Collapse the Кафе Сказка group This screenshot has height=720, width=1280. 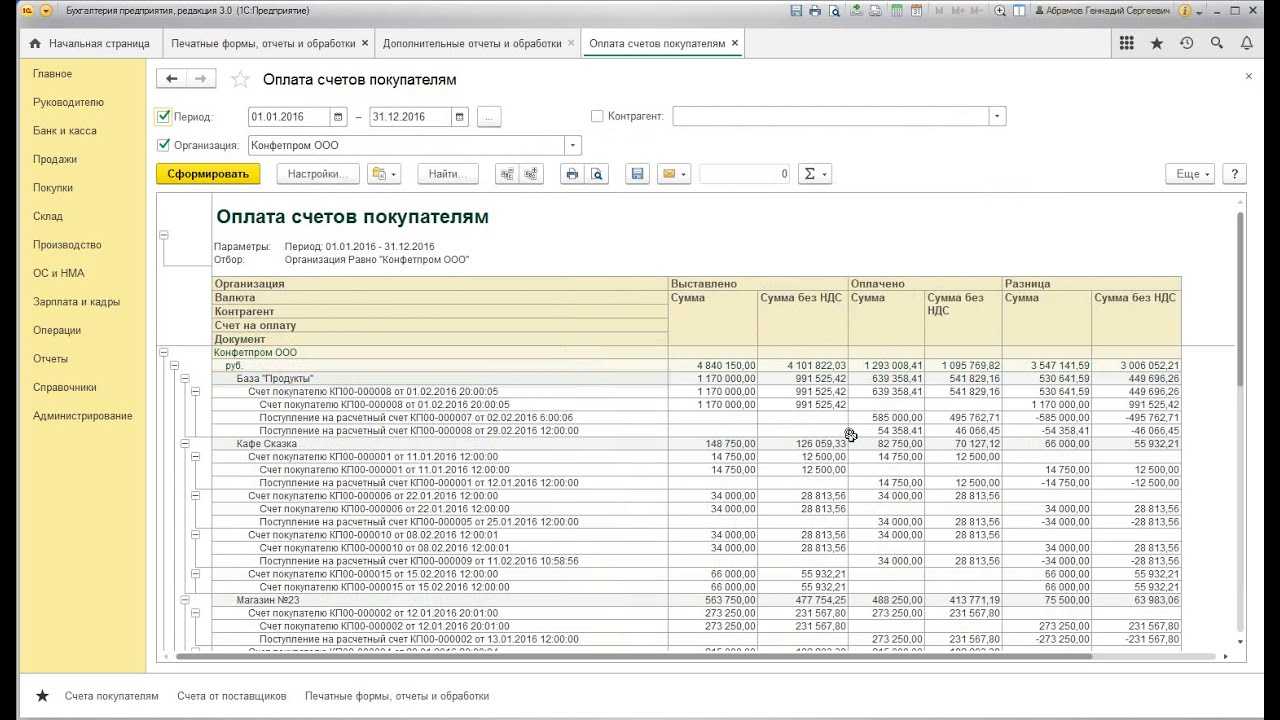pyautogui.click(x=185, y=443)
